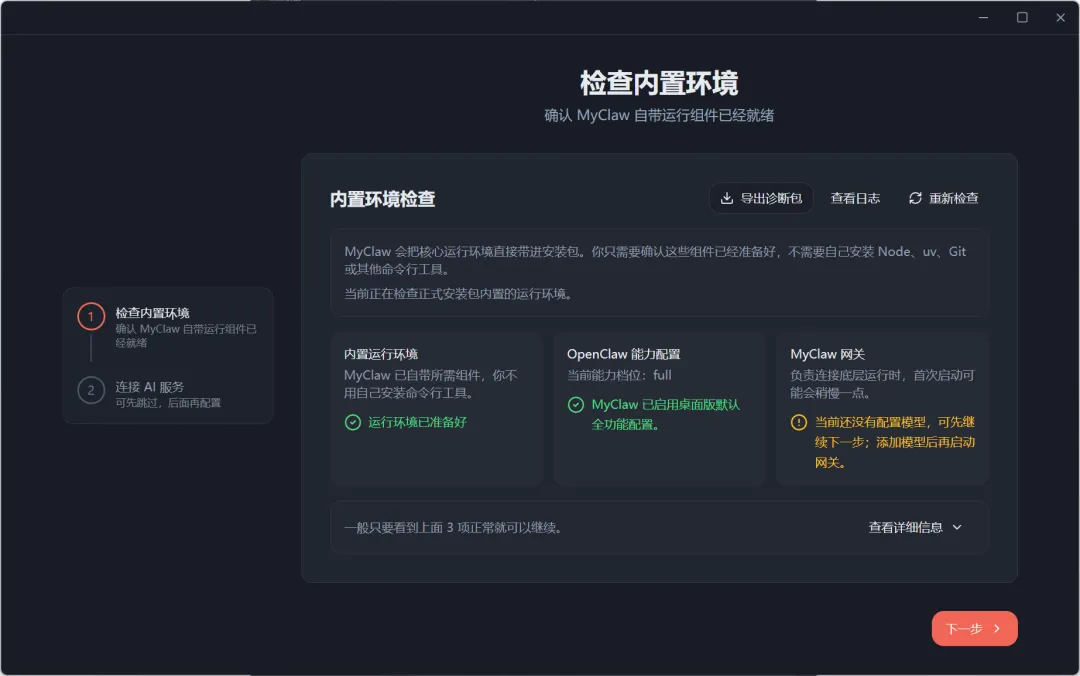Click the 导出诊断包 export button

[761, 198]
